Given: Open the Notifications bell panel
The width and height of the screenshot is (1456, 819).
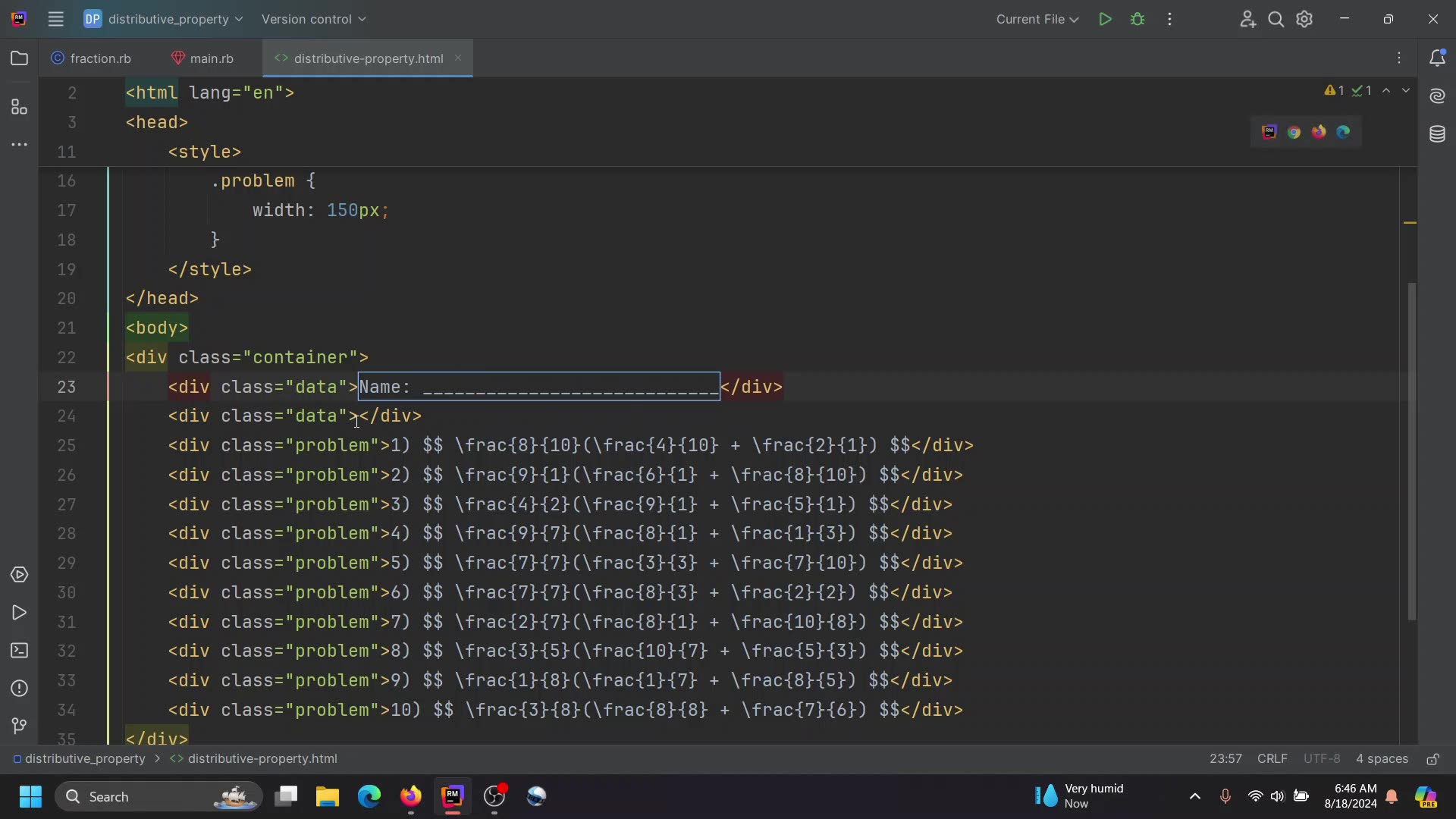Looking at the screenshot, I should tap(1437, 58).
